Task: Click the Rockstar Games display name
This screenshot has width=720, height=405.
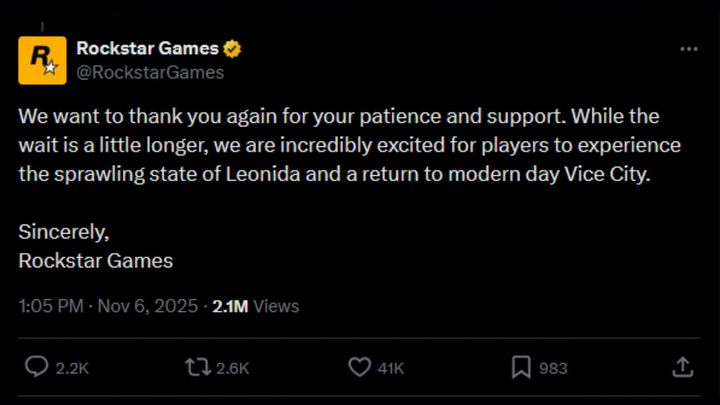Action: coord(146,49)
